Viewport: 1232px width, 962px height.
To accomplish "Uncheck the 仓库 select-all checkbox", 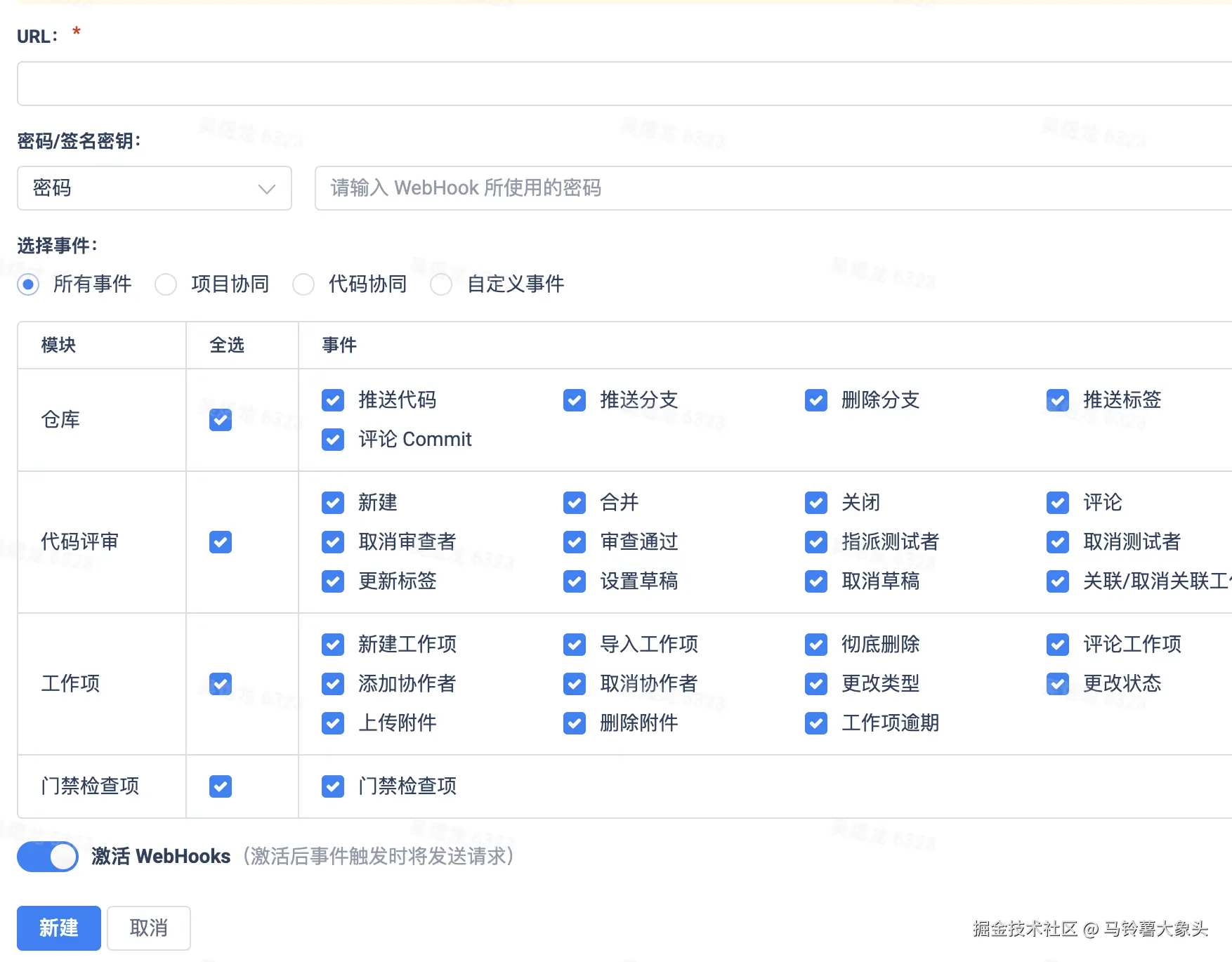I will [221, 420].
